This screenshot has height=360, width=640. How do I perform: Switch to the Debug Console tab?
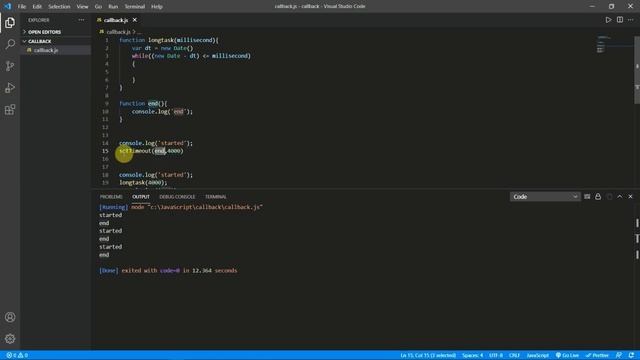(177, 197)
